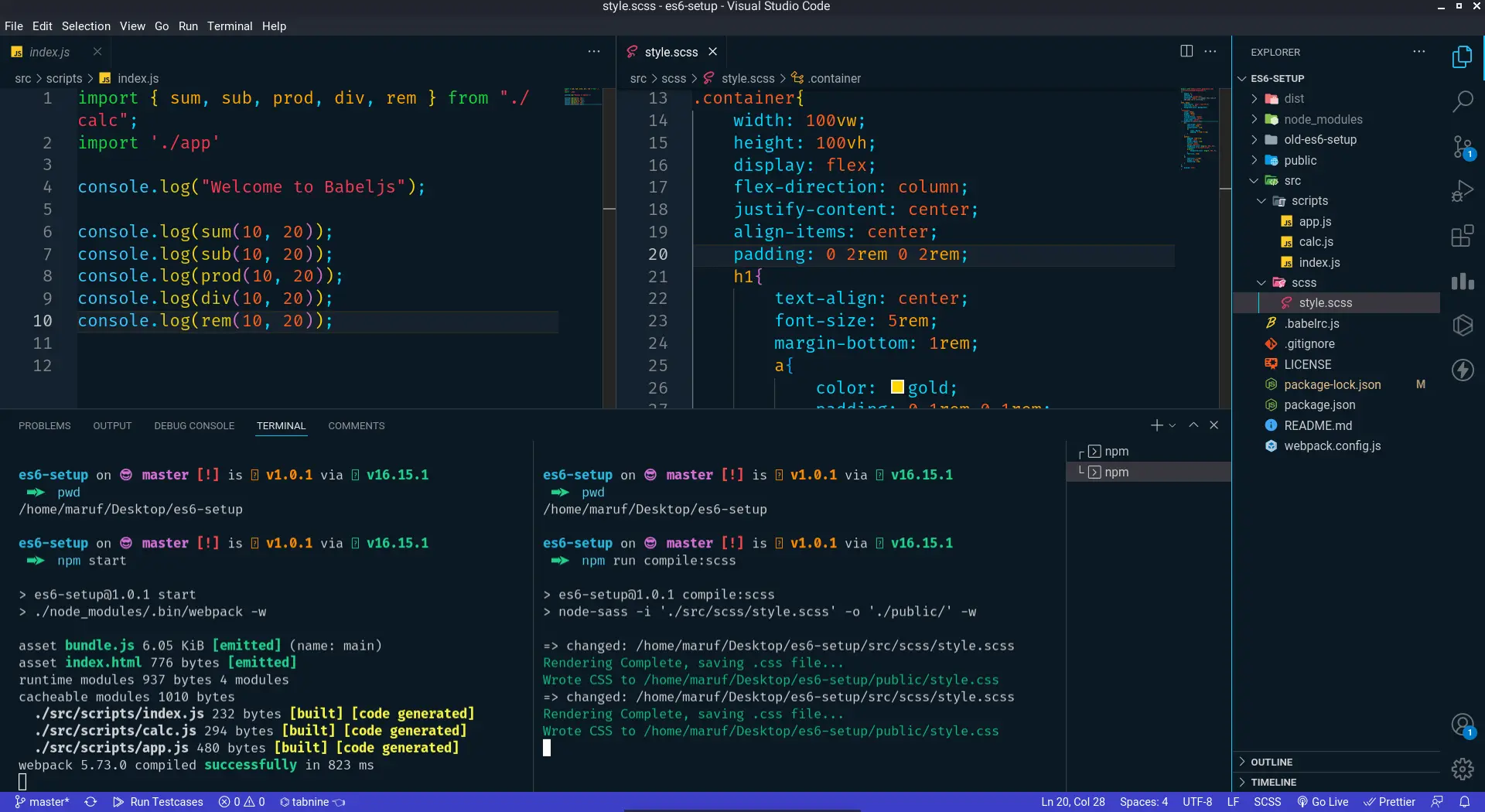1485x812 pixels.
Task: Click Prettier in status bar
Action: pos(1389,802)
